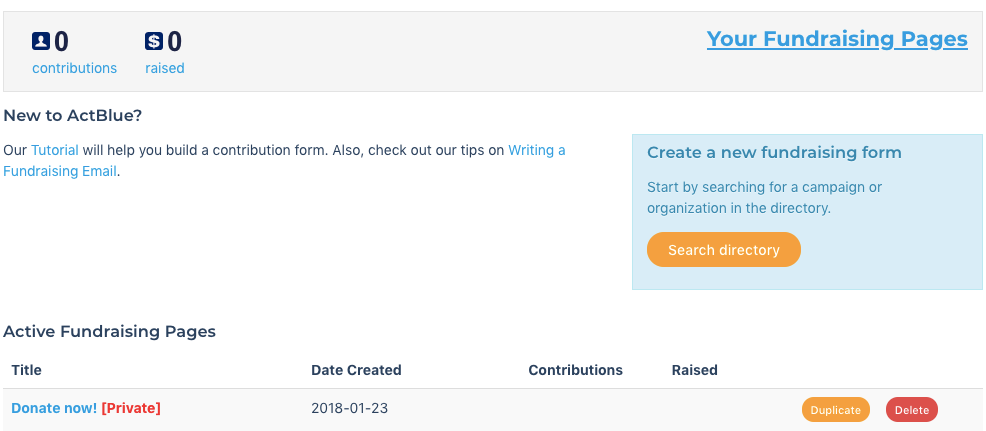Screen dimensions: 986x431
Task: Click the Title column header
Action: pyautogui.click(x=27, y=370)
